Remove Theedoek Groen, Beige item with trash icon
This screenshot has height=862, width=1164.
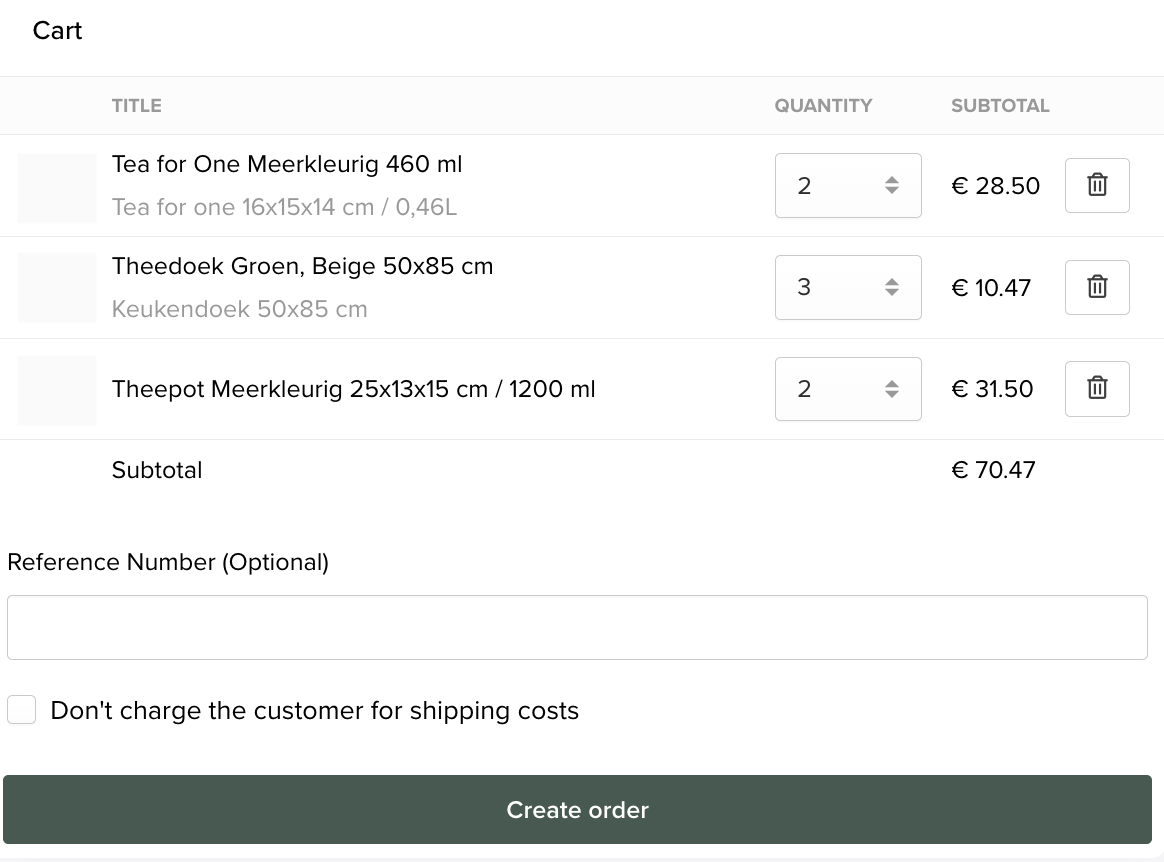point(1097,287)
